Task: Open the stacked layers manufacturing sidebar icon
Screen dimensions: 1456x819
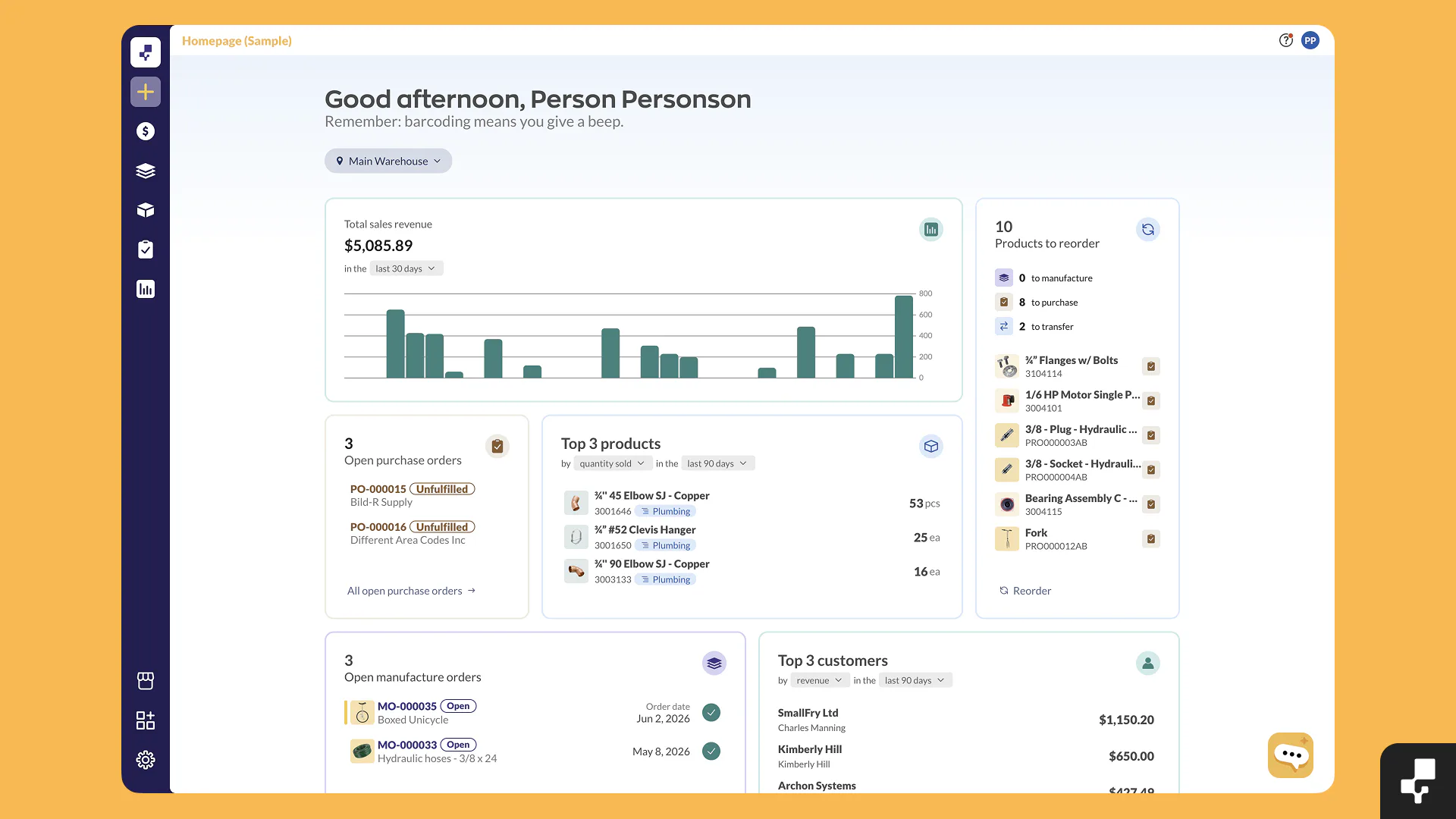Action: pos(146,171)
